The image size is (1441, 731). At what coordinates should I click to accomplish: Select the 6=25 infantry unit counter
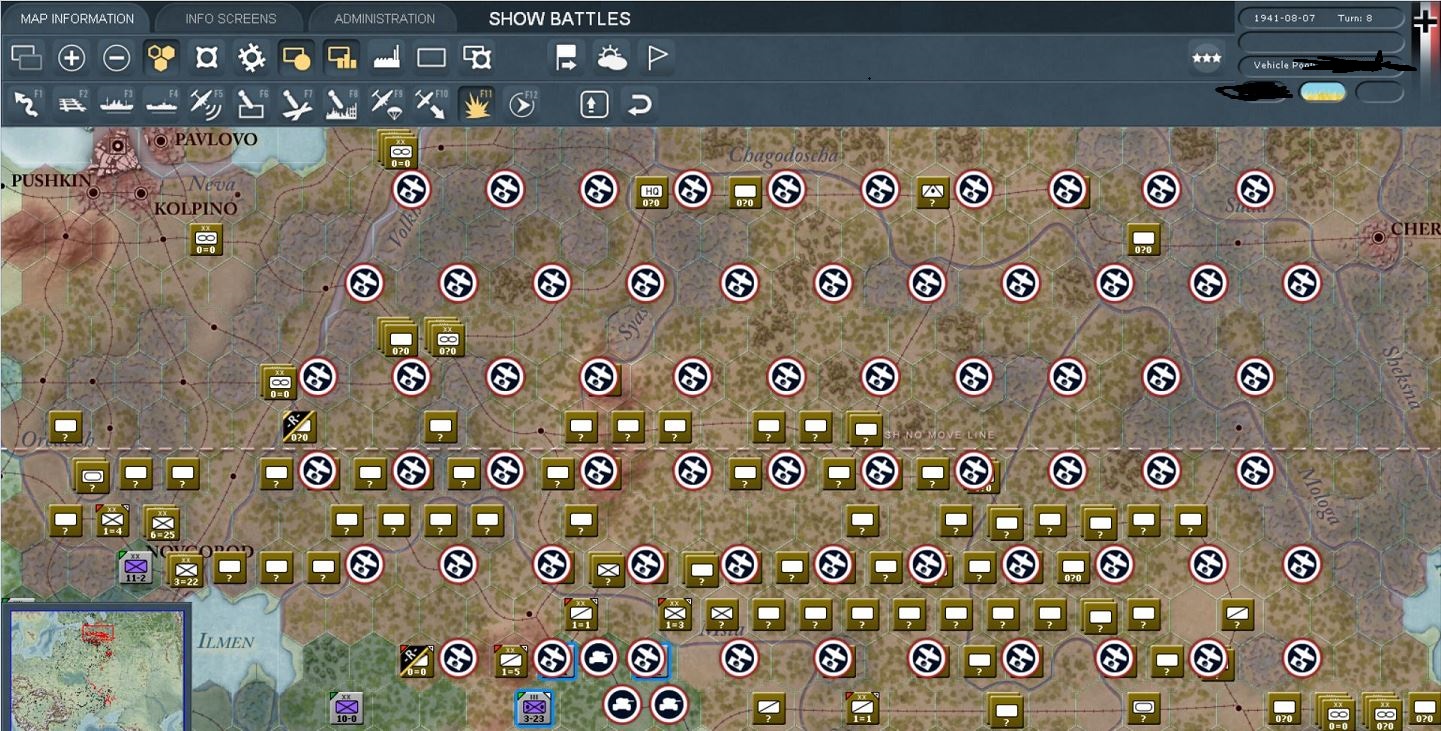tap(161, 523)
